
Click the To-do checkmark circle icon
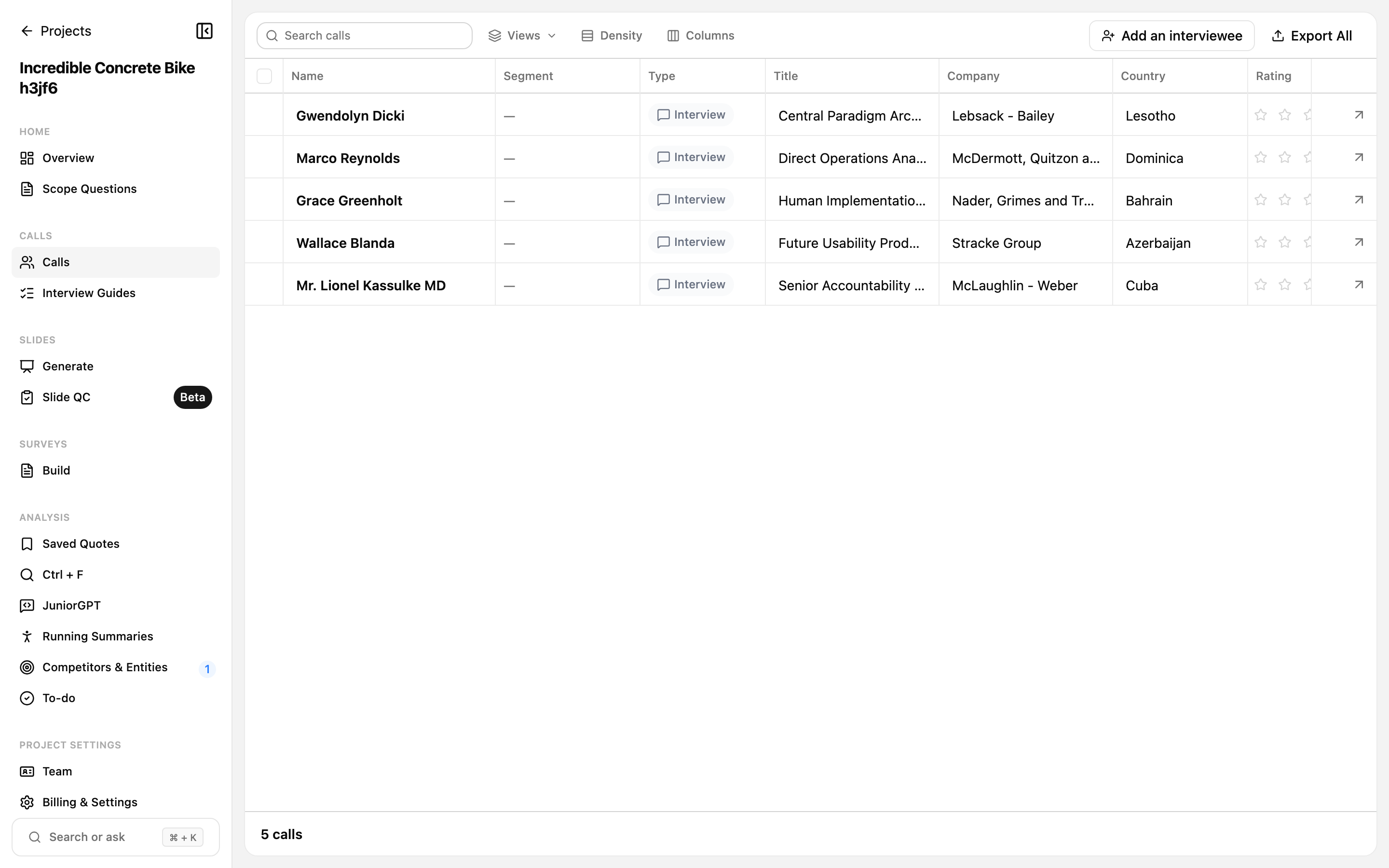27,698
